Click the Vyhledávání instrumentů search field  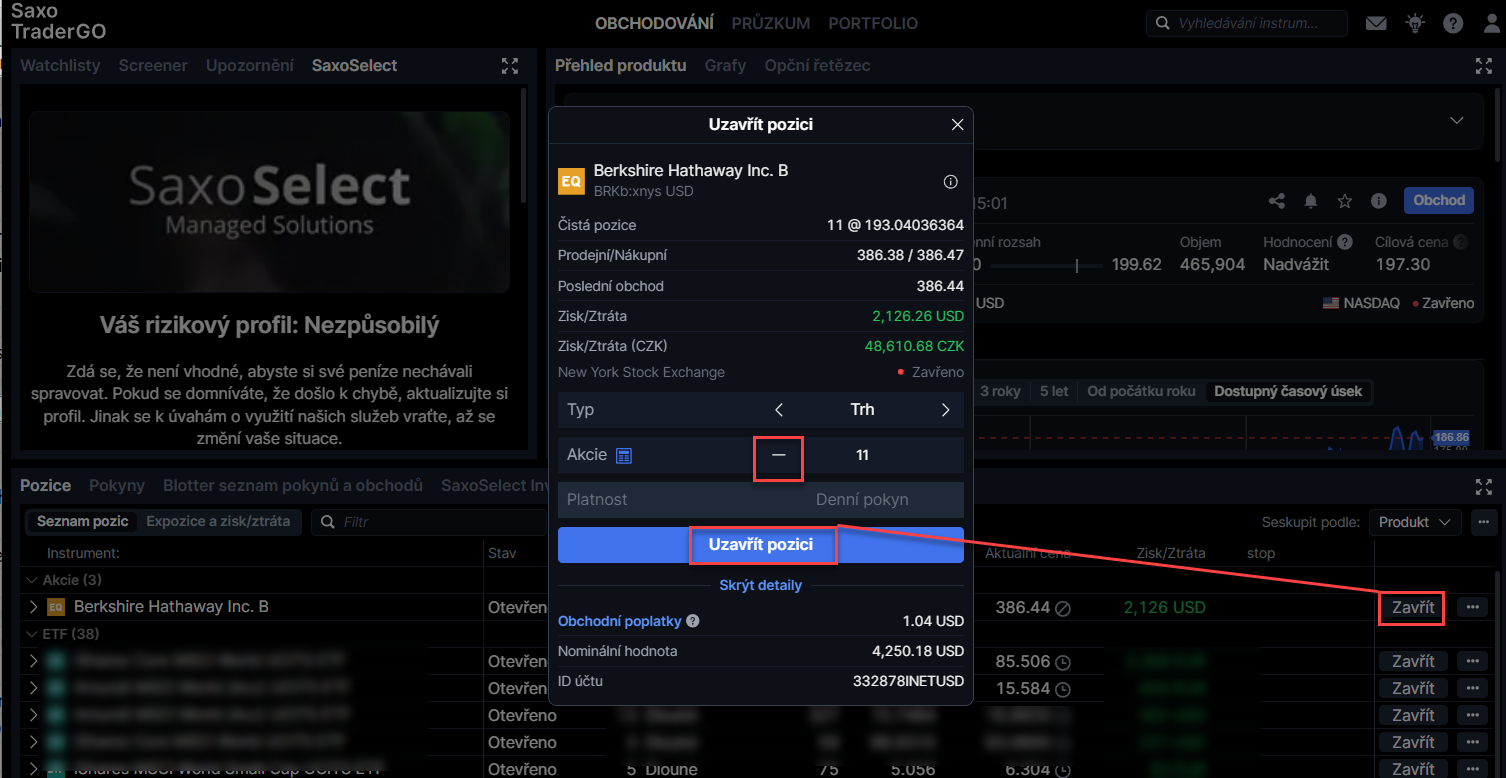(1247, 23)
